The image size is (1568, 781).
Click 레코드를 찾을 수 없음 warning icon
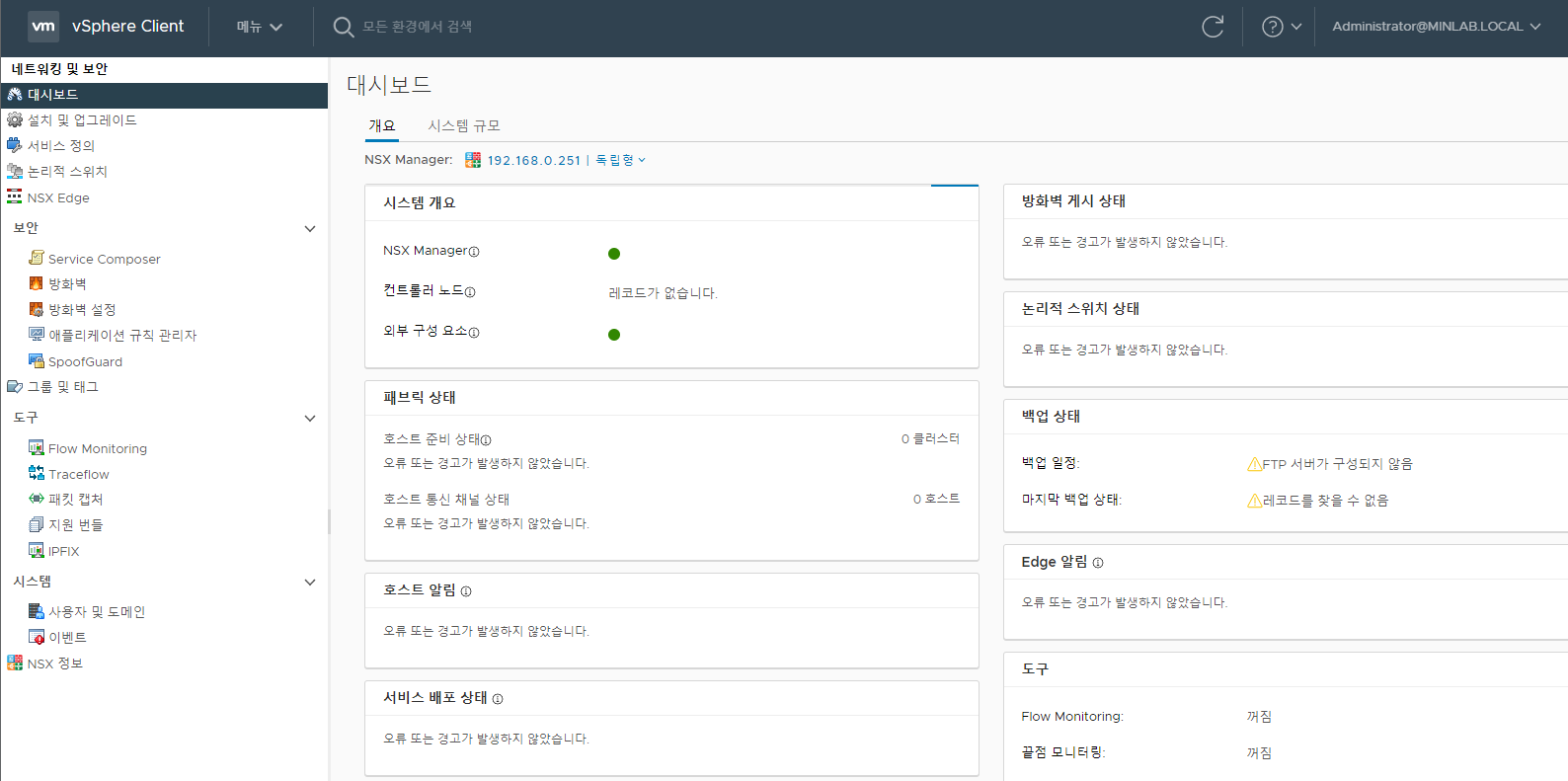1254,501
